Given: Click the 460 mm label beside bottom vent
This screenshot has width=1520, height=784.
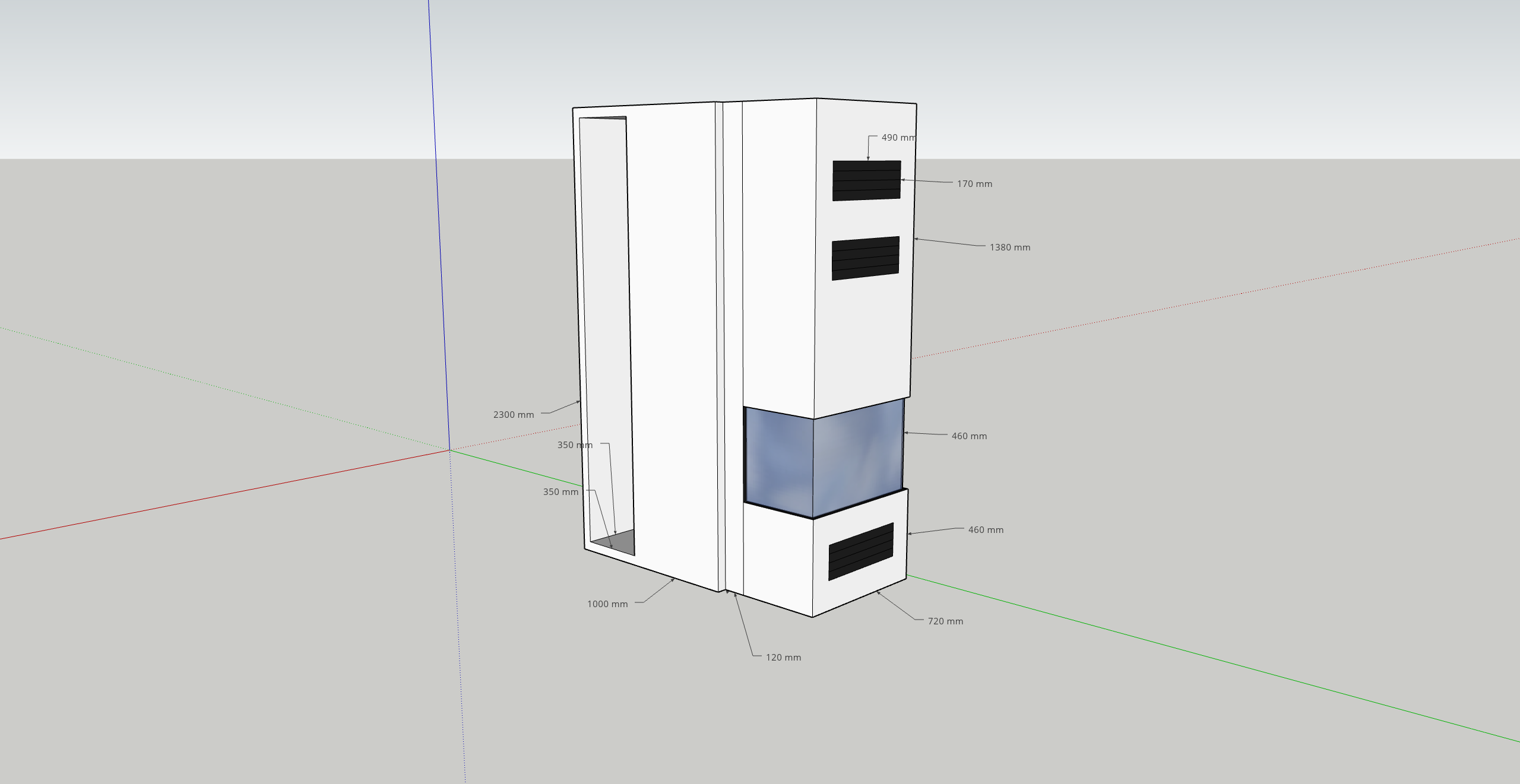Looking at the screenshot, I should coord(986,530).
